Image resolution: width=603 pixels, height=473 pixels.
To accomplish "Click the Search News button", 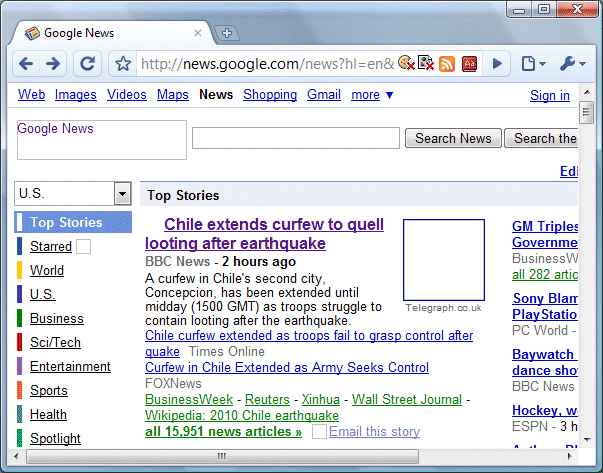I will tap(453, 138).
